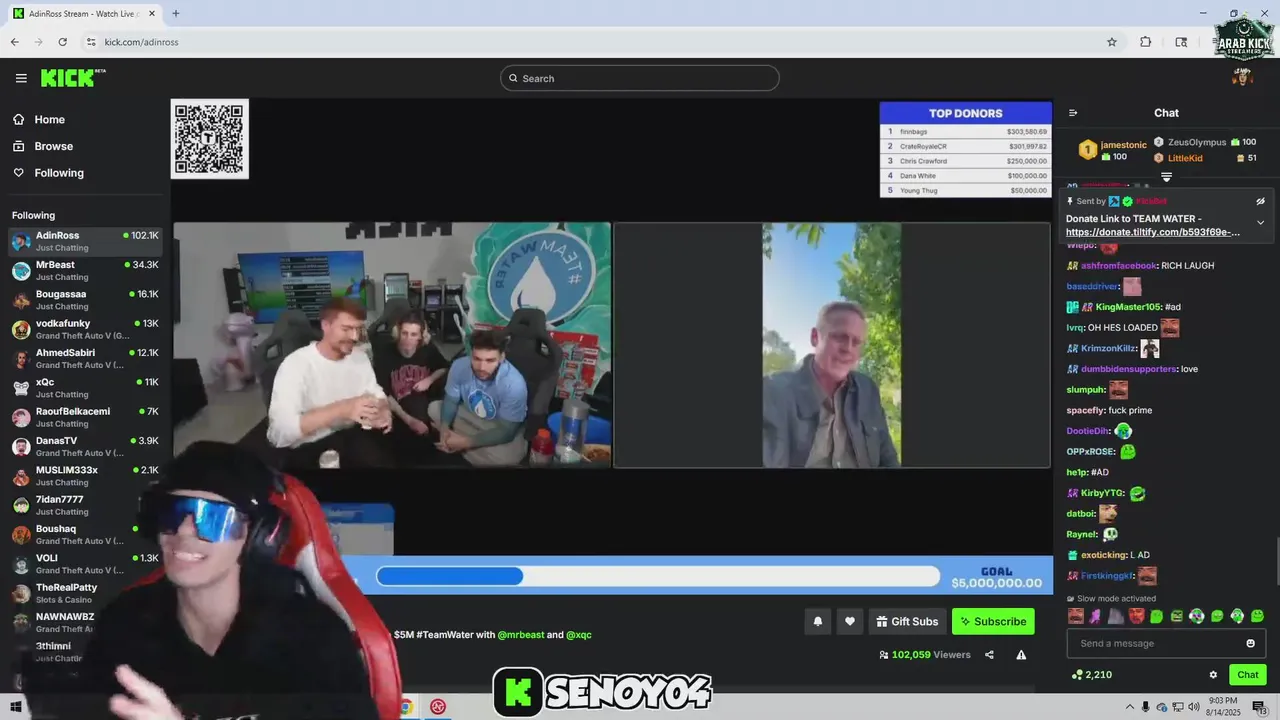The image size is (1280, 720).
Task: Click dumbbidensupporters username in chat
Action: pyautogui.click(x=1128, y=369)
